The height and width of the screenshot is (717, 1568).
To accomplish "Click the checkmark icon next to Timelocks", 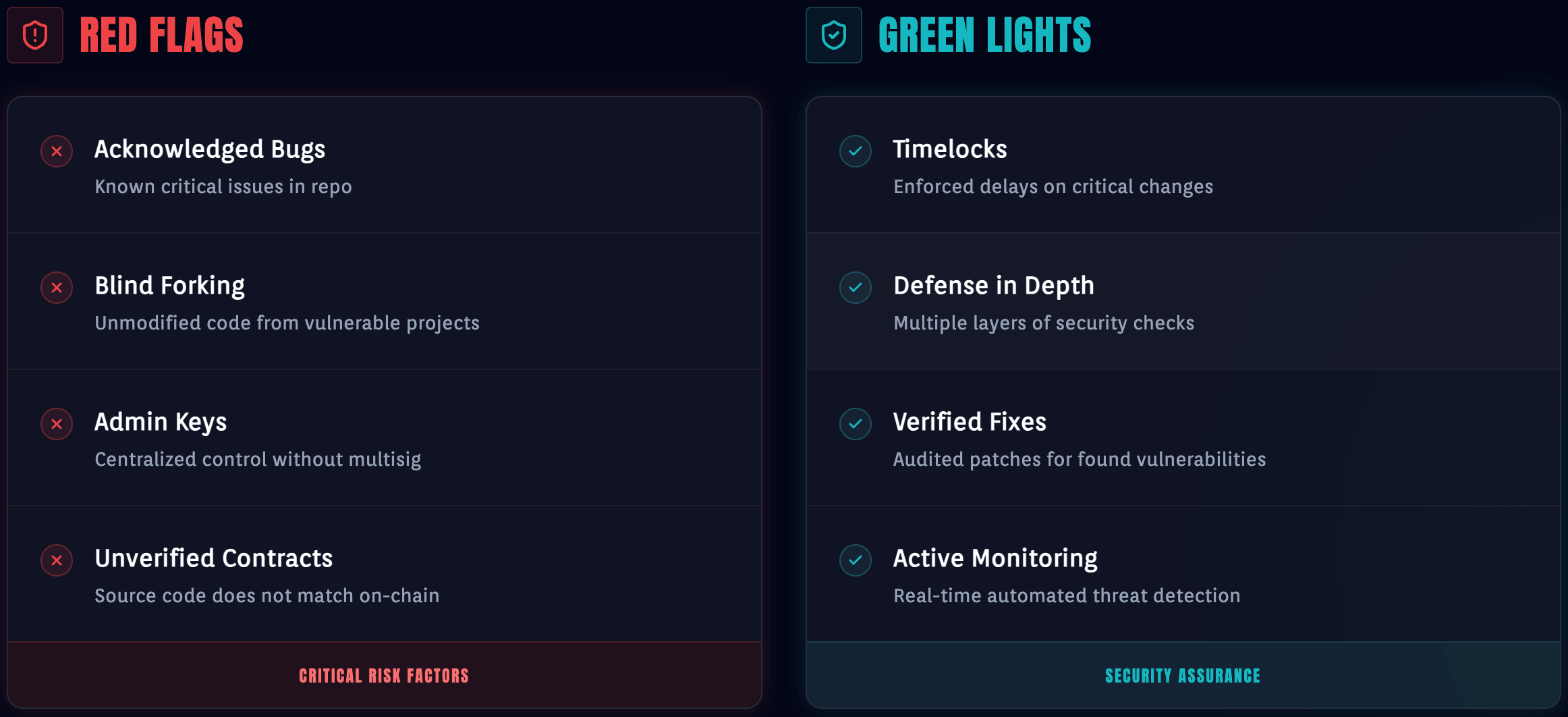I will point(855,151).
